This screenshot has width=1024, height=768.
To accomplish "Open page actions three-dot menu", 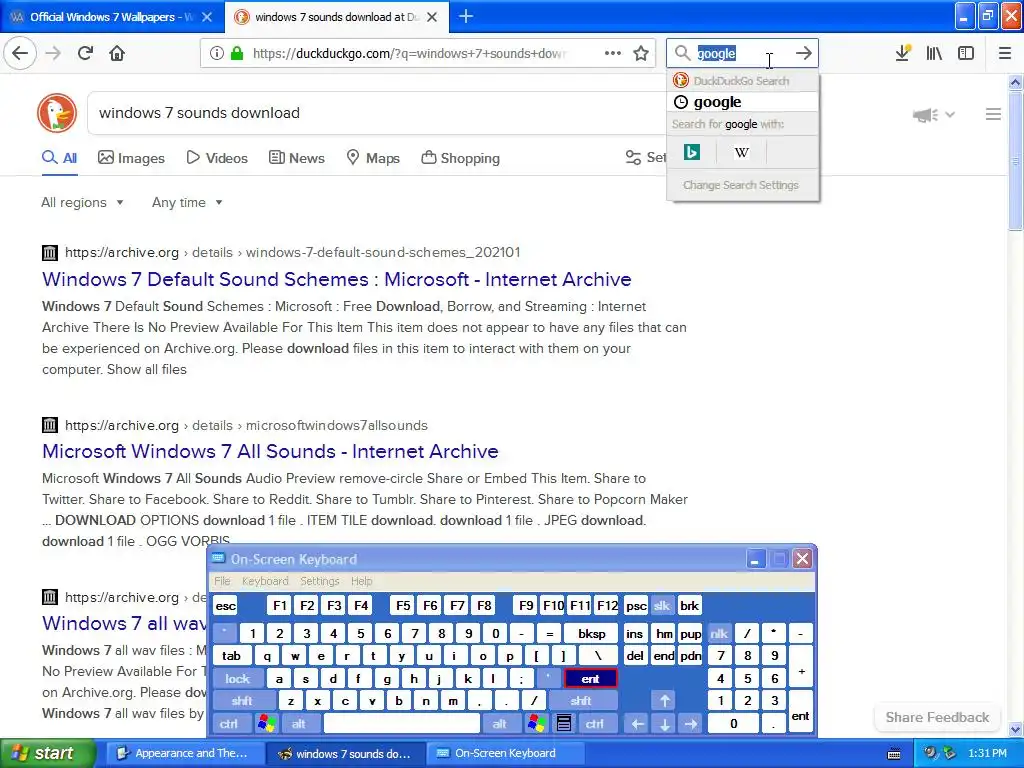I will [x=613, y=53].
